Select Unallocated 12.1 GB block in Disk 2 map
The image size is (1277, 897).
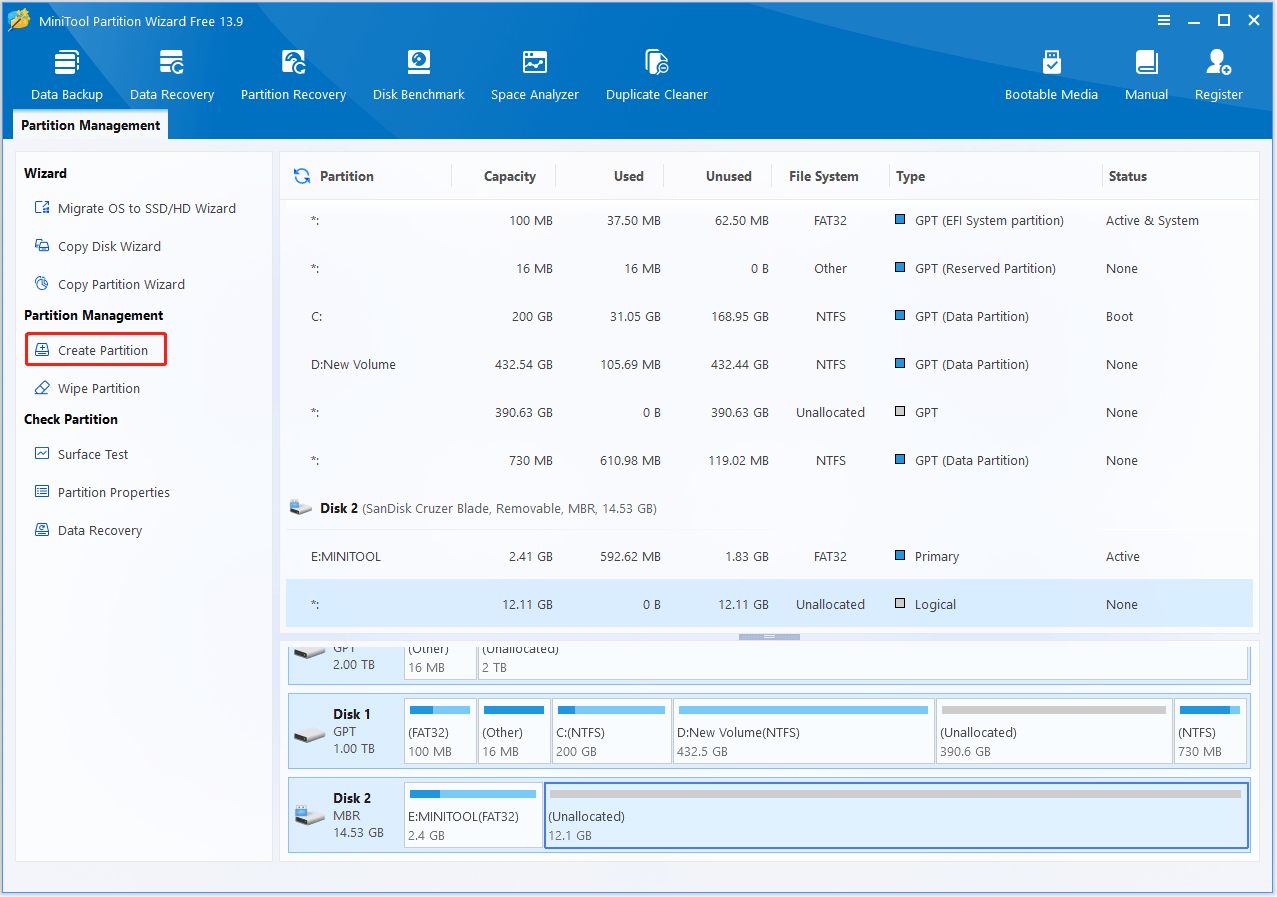click(x=896, y=815)
